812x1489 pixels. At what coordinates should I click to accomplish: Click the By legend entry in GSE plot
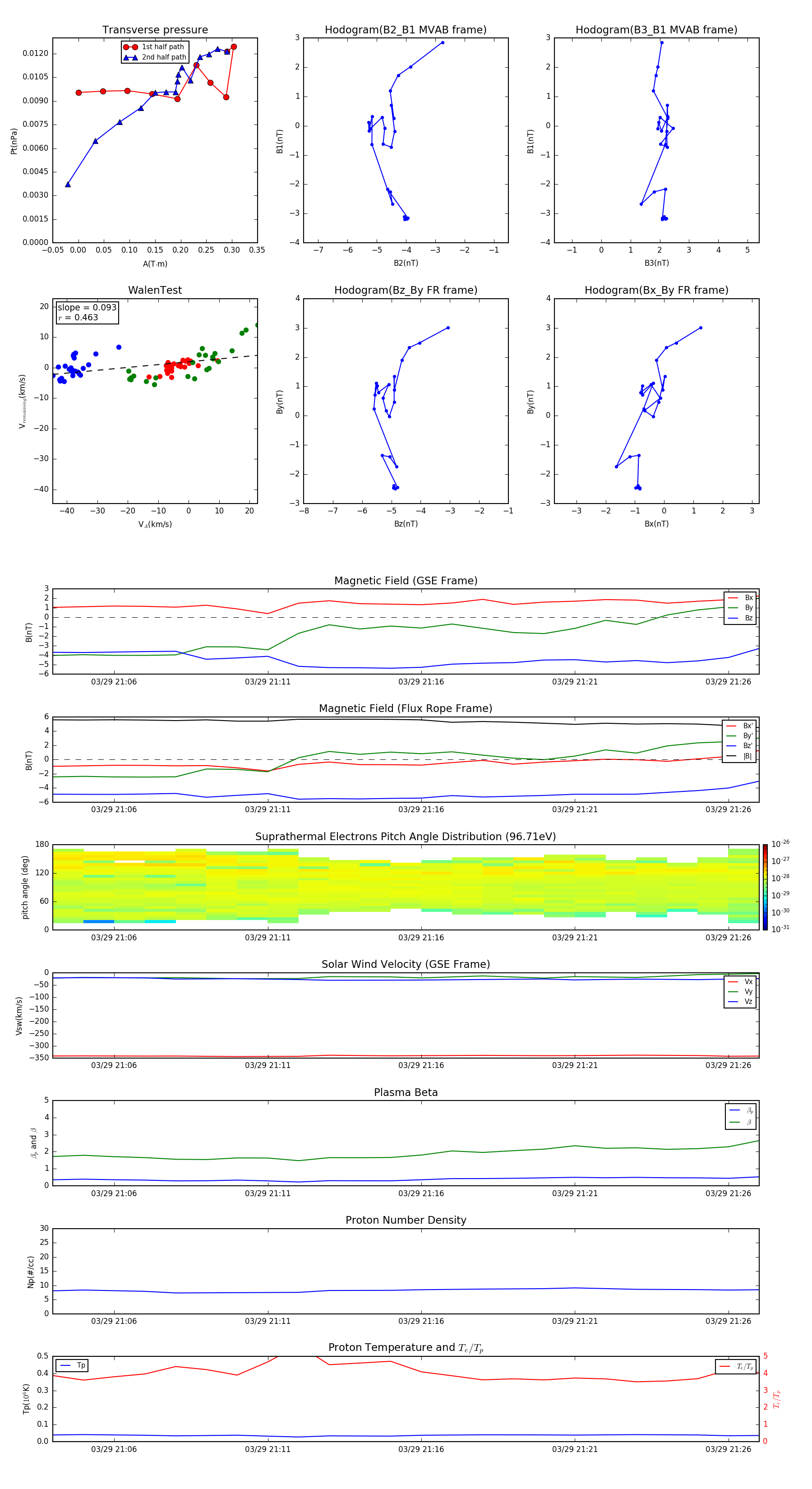(x=740, y=607)
